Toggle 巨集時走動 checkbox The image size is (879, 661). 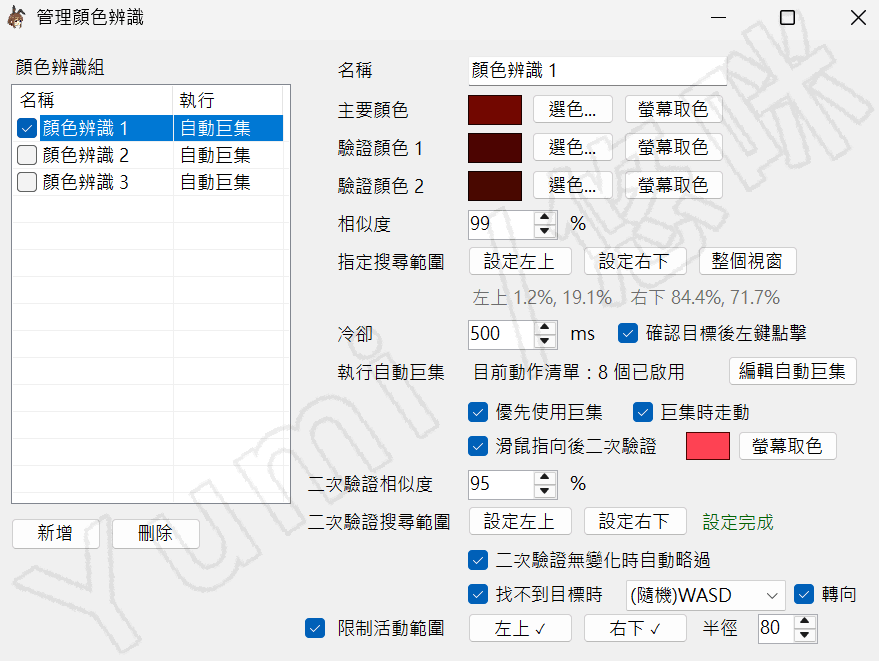pyautogui.click(x=642, y=413)
